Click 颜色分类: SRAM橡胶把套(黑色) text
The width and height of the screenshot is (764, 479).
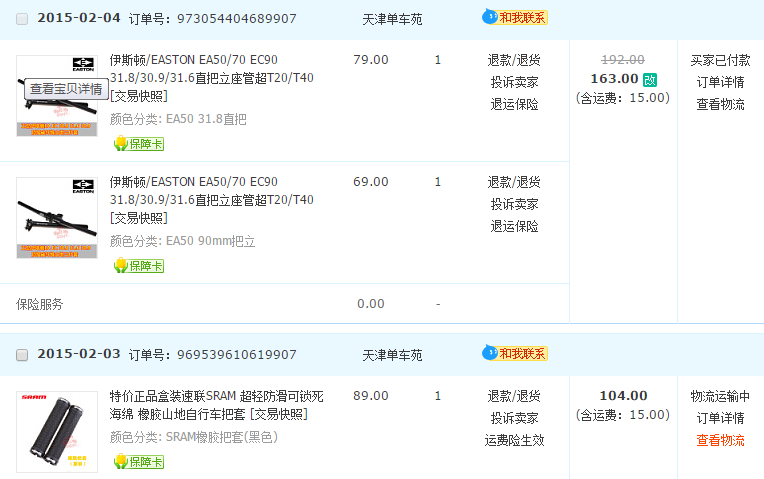point(193,437)
